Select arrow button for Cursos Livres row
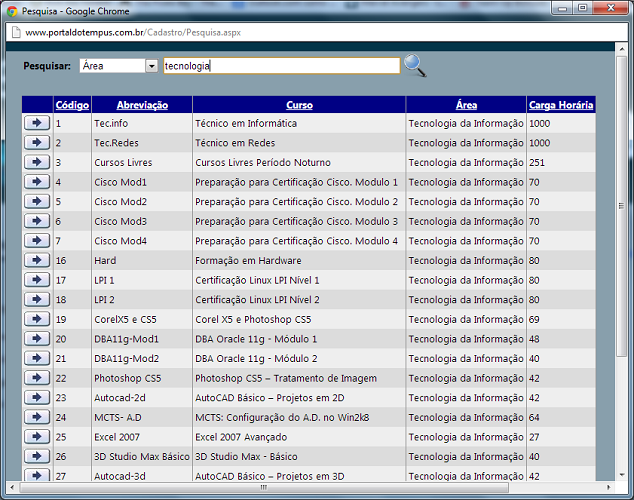 [x=37, y=162]
